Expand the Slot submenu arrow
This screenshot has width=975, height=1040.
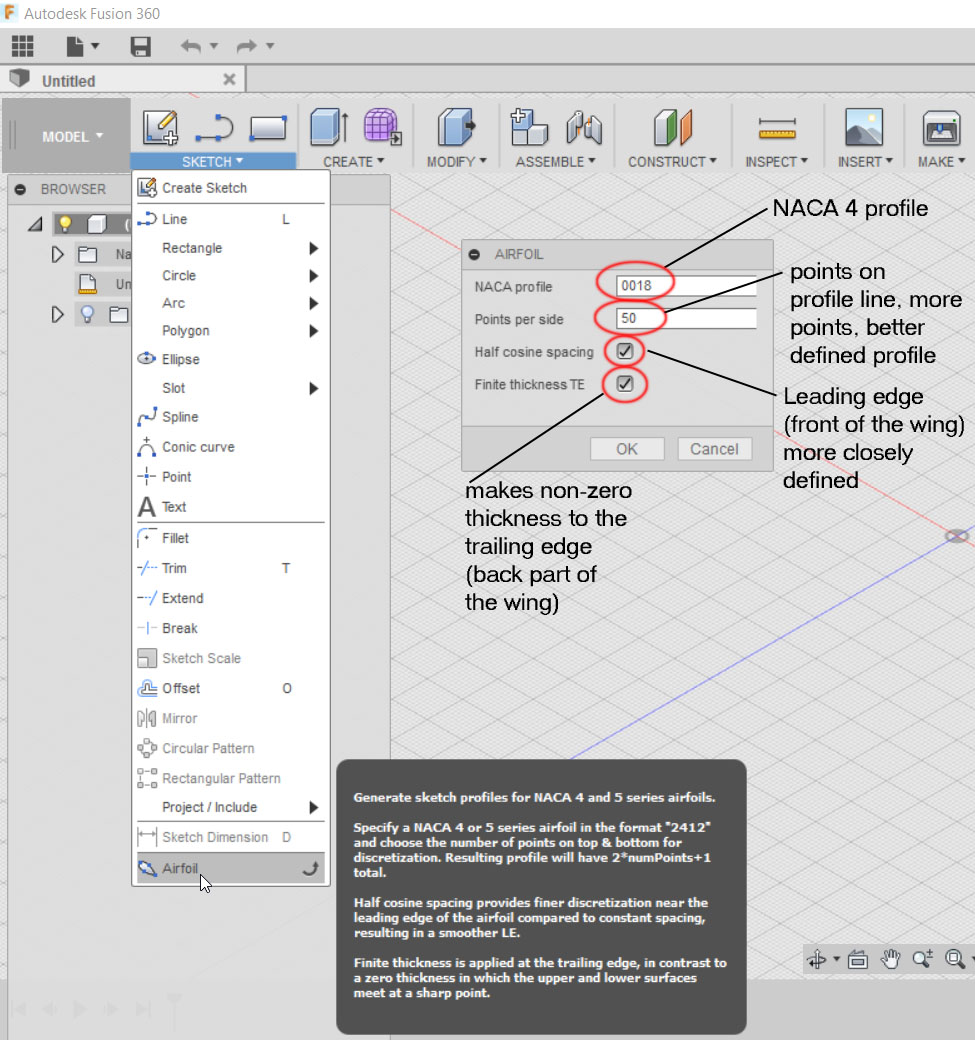(x=314, y=388)
